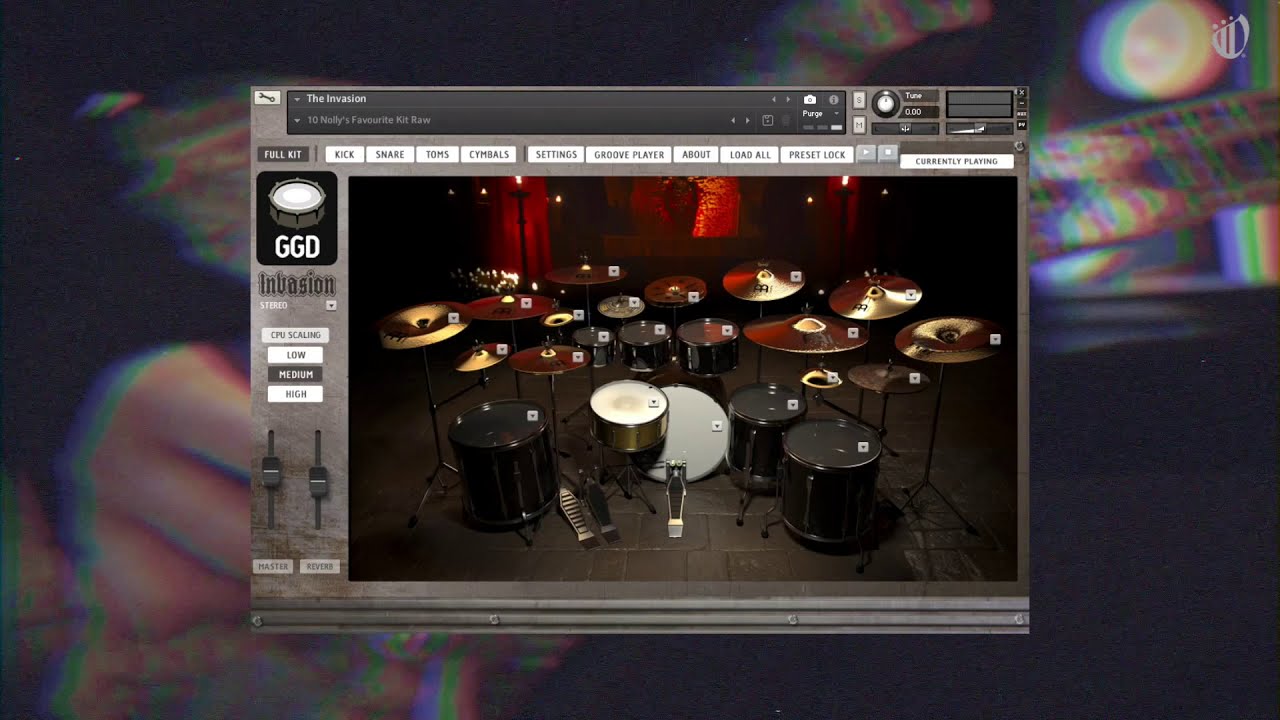Open the ride cymbal dropdown with large bell

pos(853,333)
